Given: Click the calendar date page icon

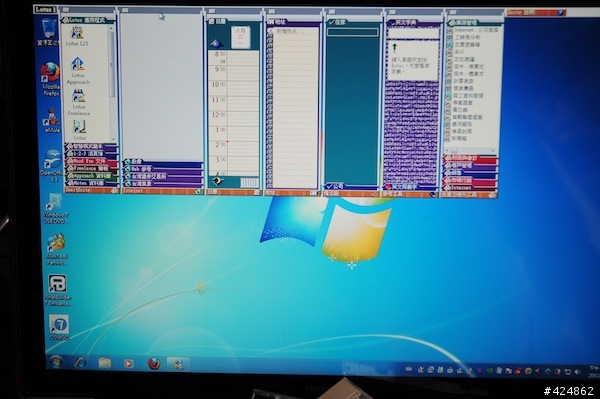Looking at the screenshot, I should pos(241,37).
